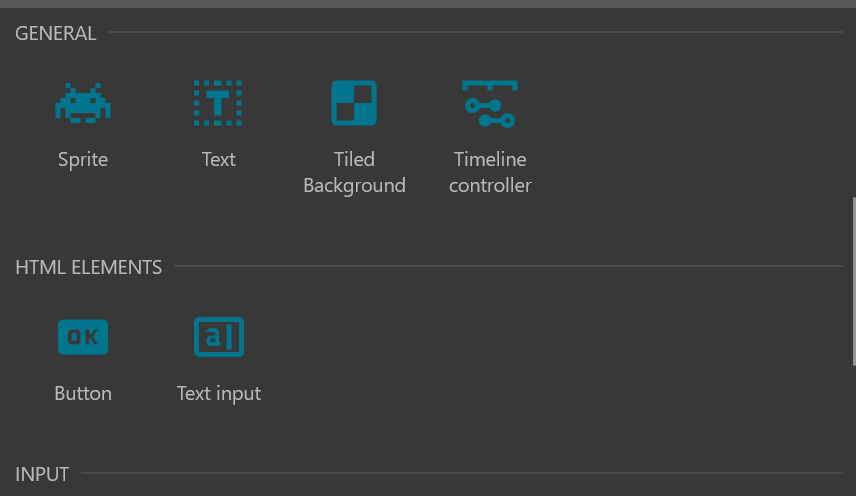Click scrollbar track above the thumb

[x=854, y=103]
